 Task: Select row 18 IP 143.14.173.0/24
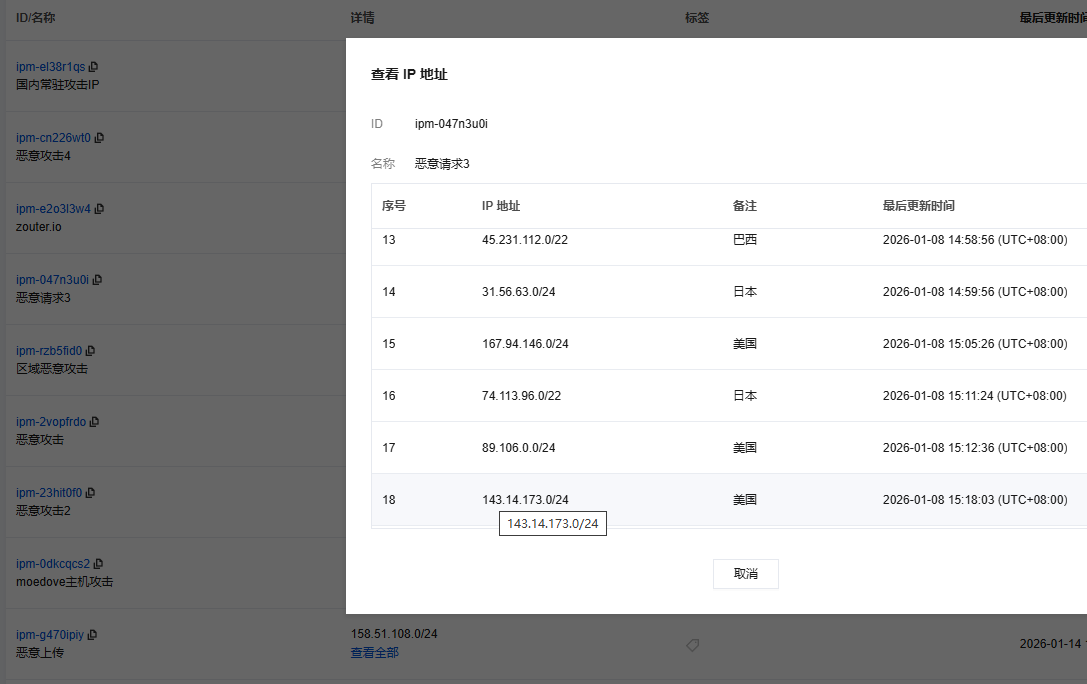click(x=525, y=500)
